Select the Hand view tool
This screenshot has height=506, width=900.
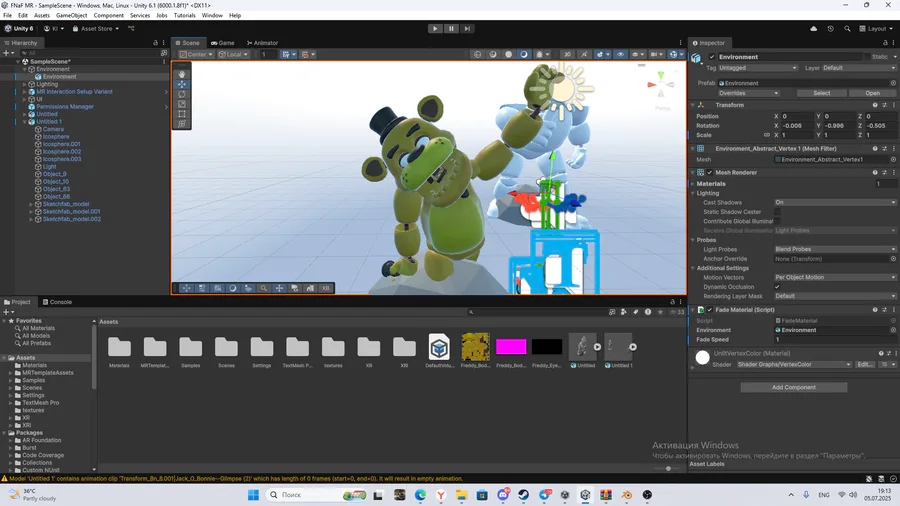[x=182, y=74]
